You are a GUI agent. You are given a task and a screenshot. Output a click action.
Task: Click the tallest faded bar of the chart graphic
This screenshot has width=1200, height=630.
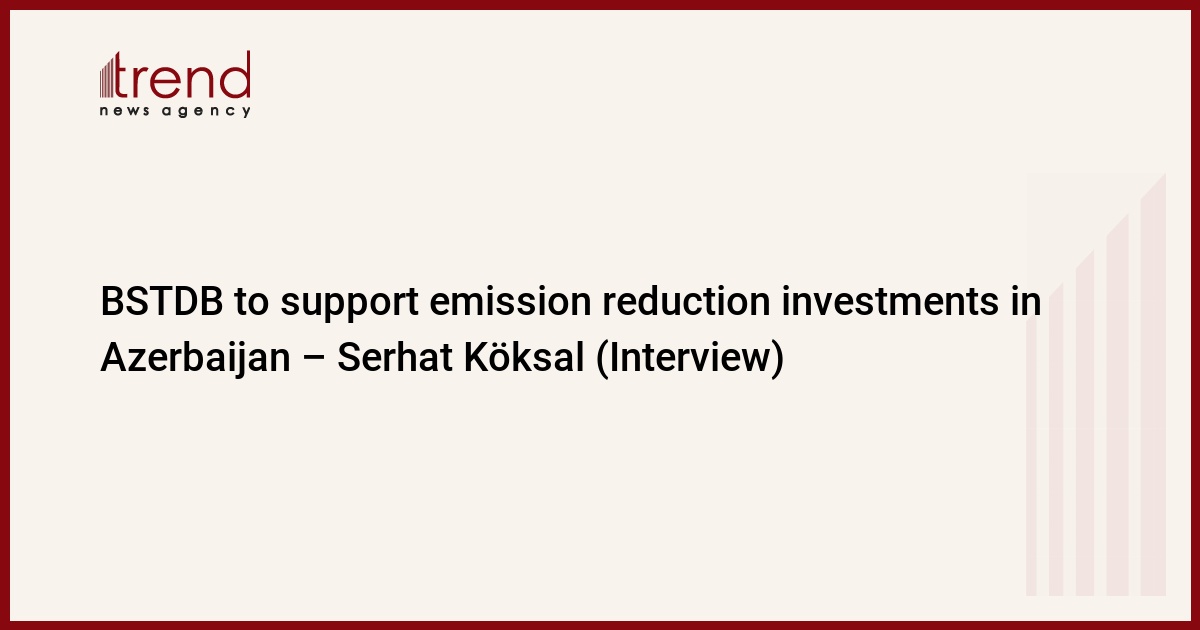click(1153, 385)
